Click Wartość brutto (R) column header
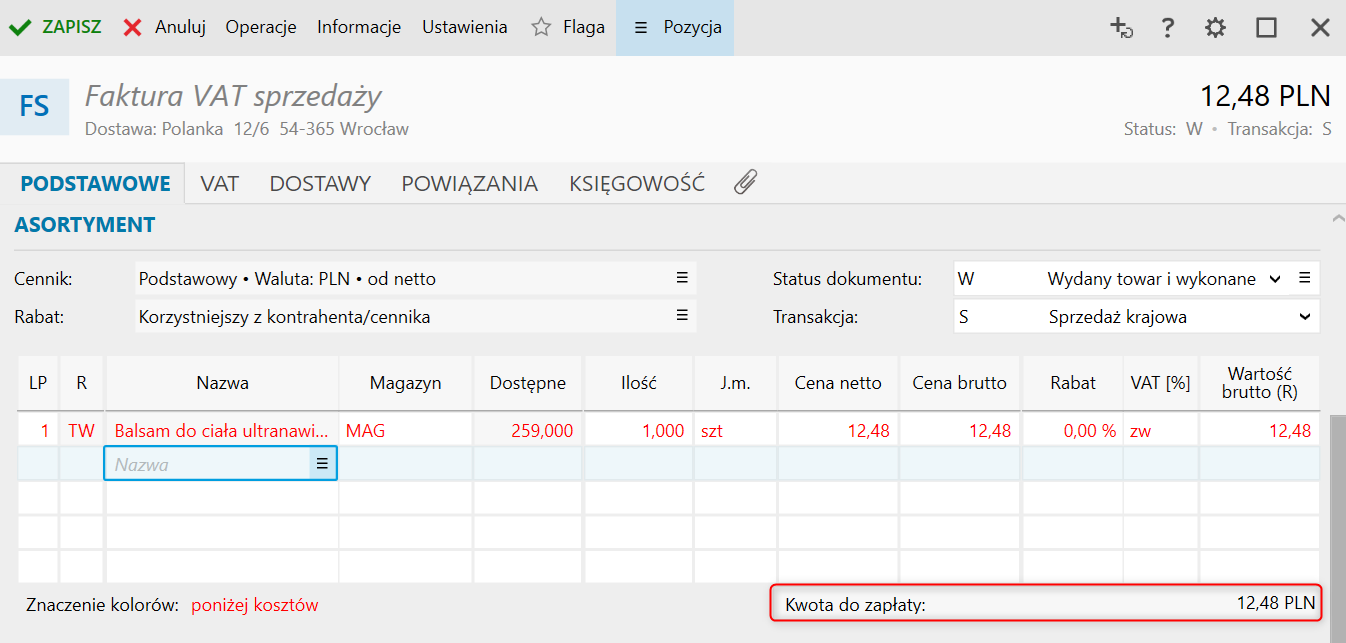Screen dimensions: 1346x643 coord(1260,383)
